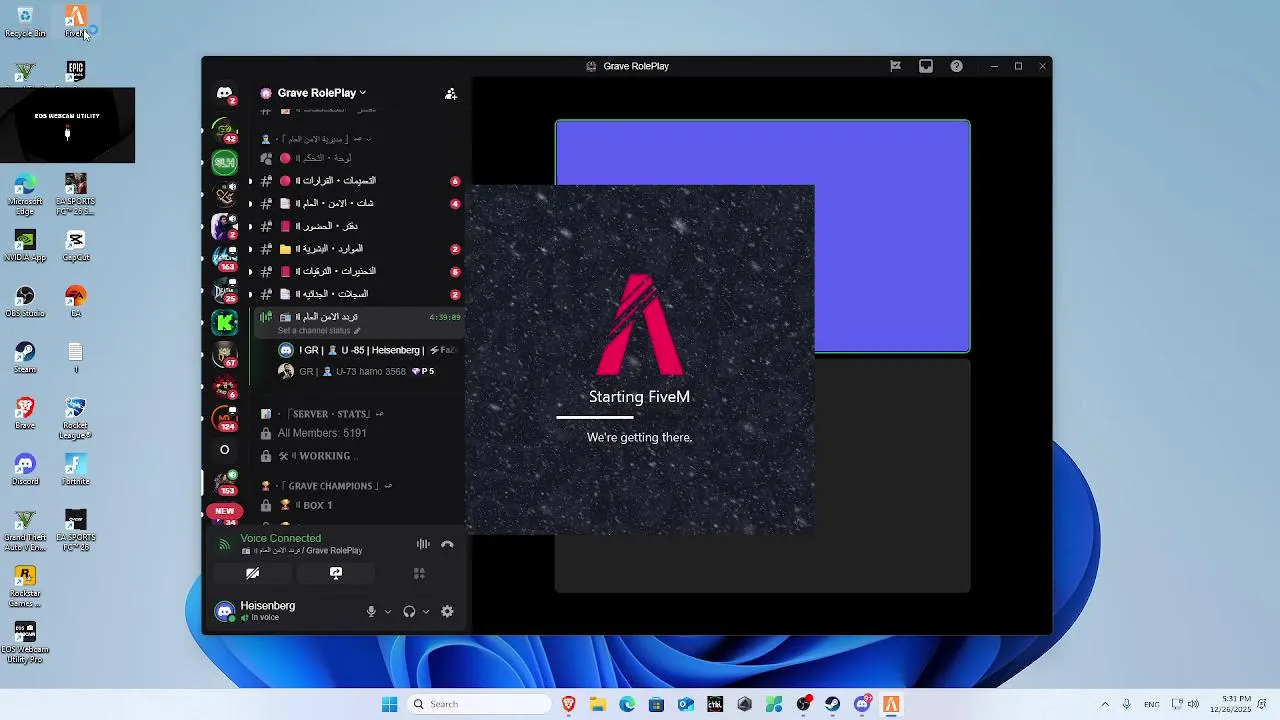Open Discord user settings gear
This screenshot has width=1280, height=720.
coord(447,611)
